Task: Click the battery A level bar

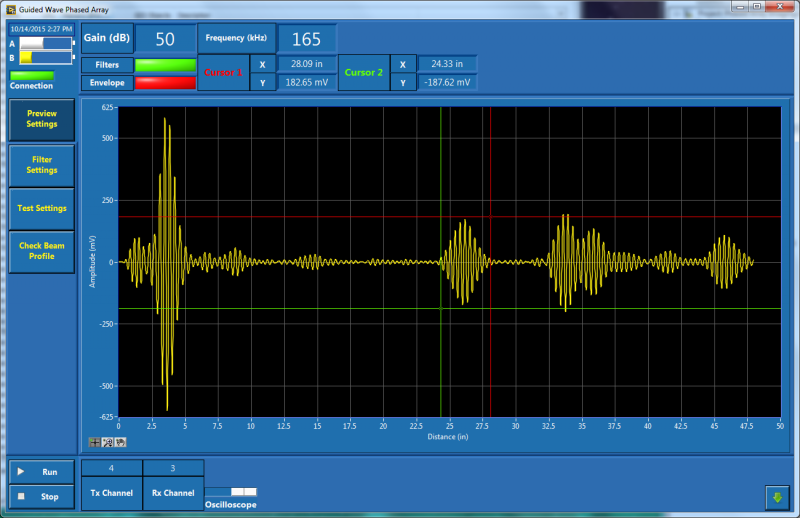Action: pos(45,44)
